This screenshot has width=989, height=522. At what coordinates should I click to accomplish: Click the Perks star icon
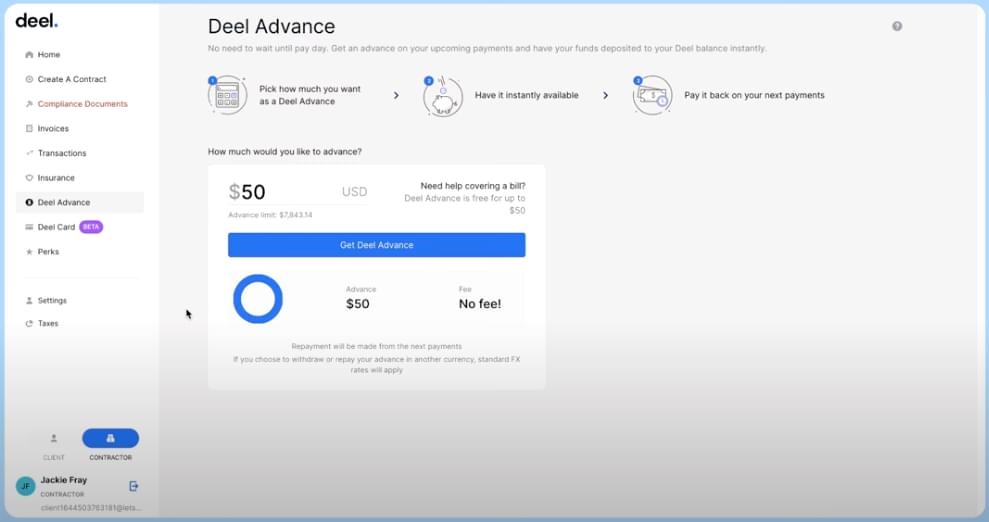(x=29, y=252)
